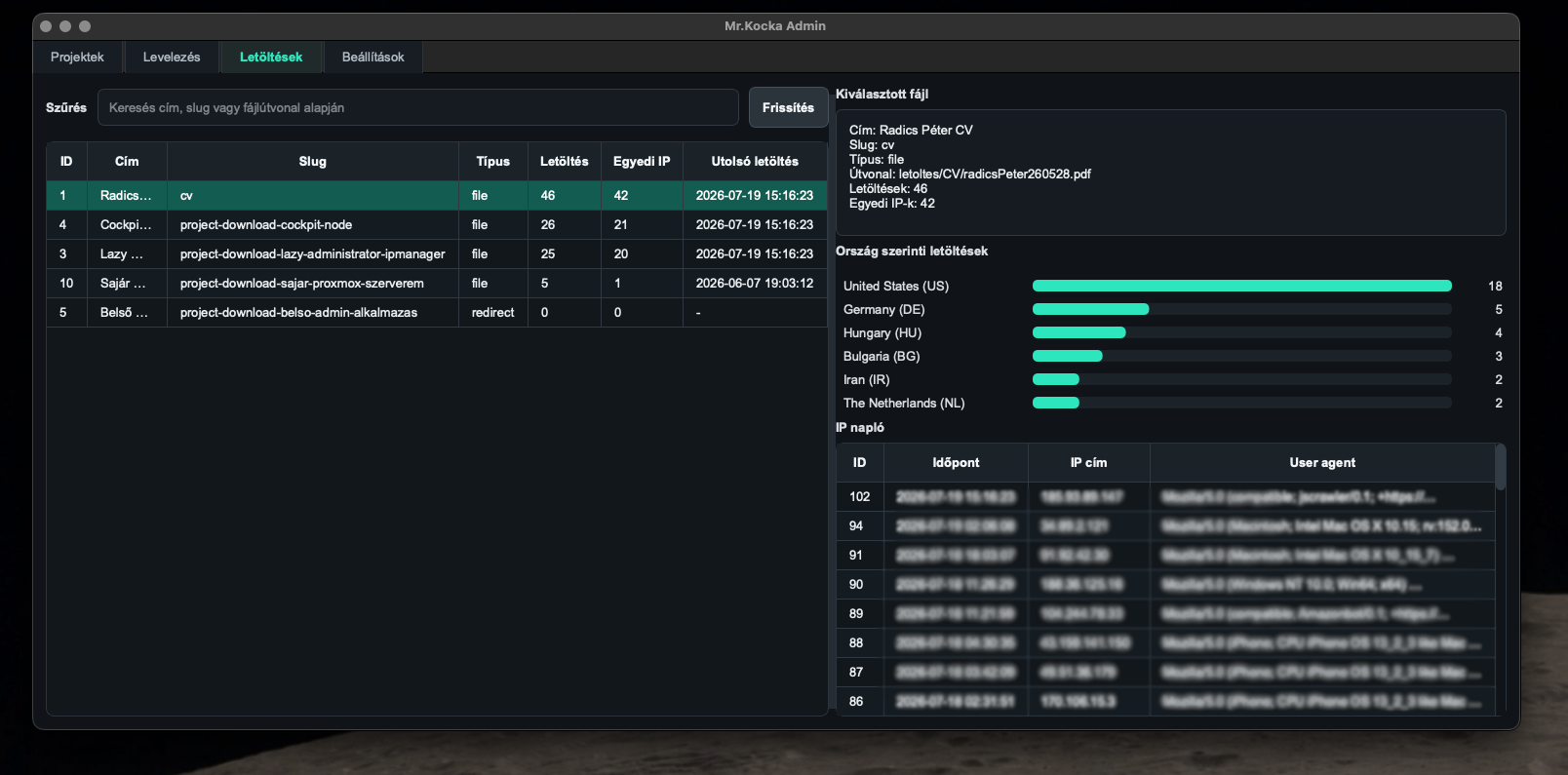Screen dimensions: 1568x775
Task: Select the Letöltések tab
Action: tap(271, 57)
